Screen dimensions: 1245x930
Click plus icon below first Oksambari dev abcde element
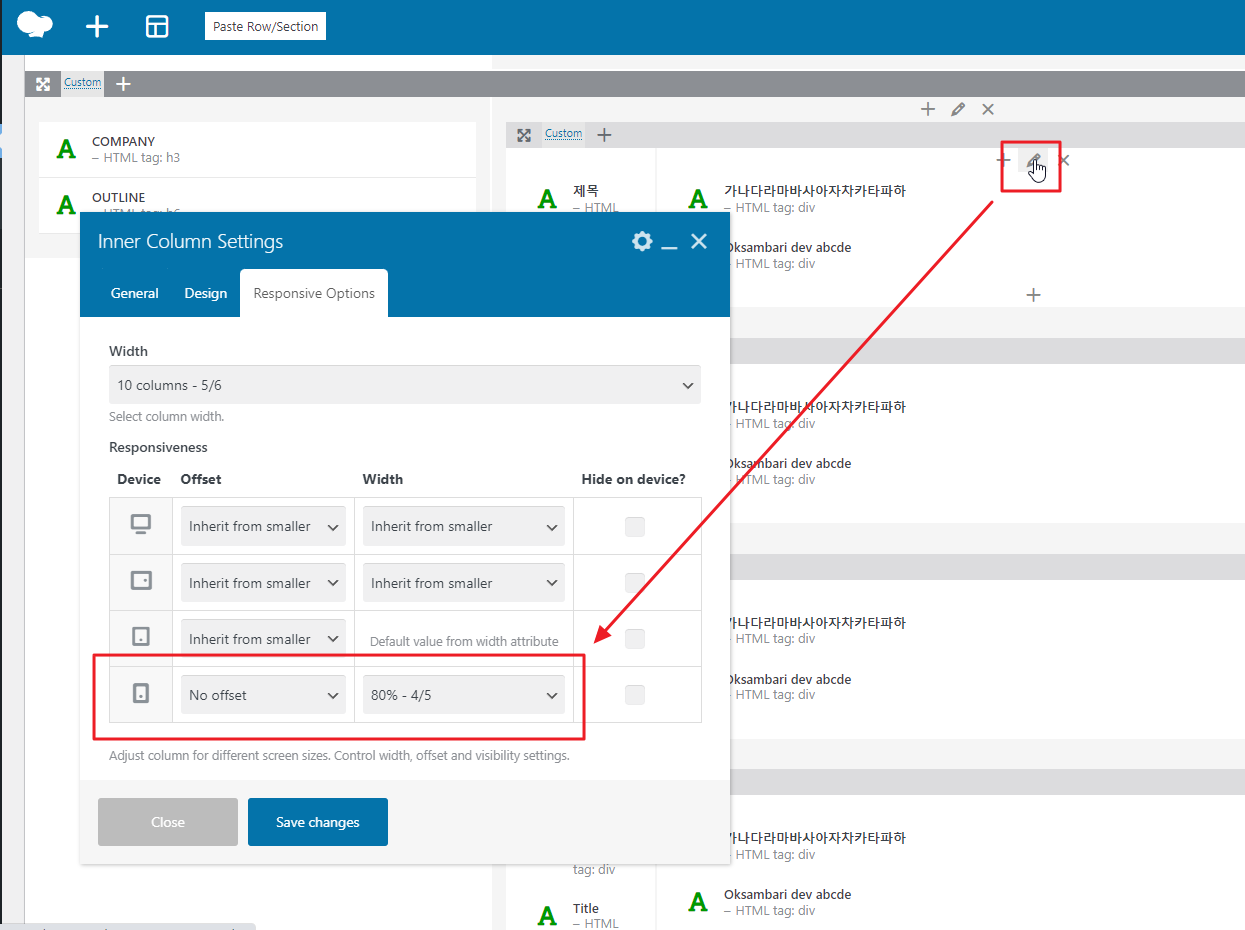click(x=1034, y=295)
